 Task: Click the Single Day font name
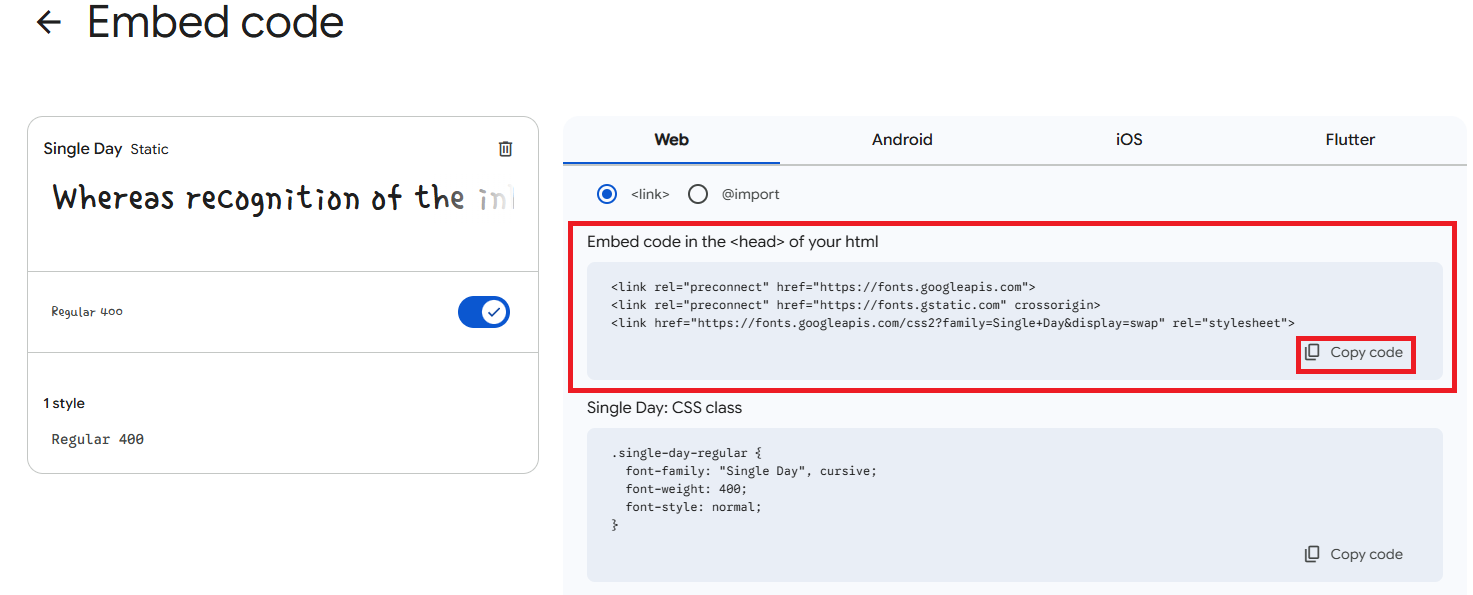(83, 149)
